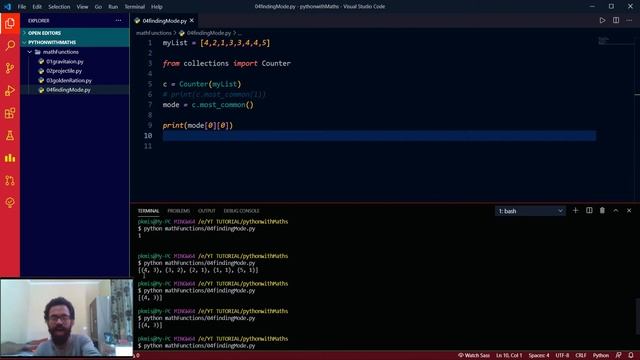This screenshot has height=360, width=640.
Task: Select bash terminal dropdown
Action: (530, 211)
